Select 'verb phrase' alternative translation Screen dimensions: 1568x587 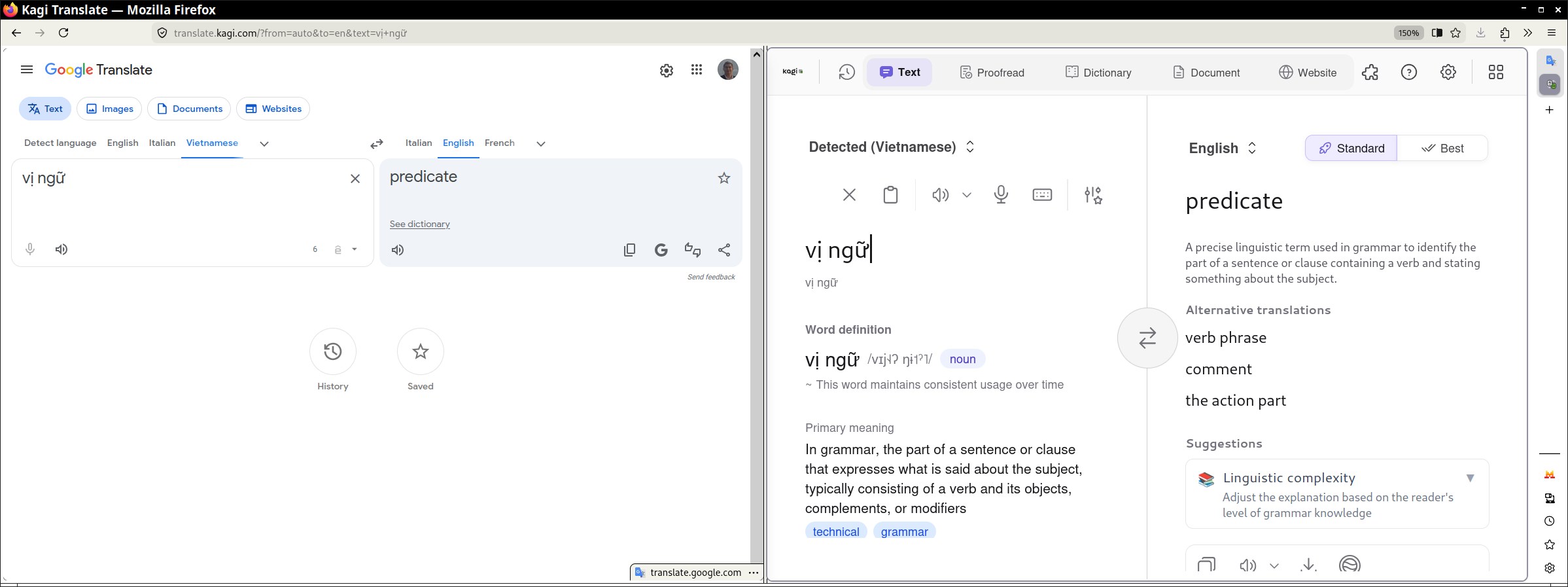(1225, 338)
